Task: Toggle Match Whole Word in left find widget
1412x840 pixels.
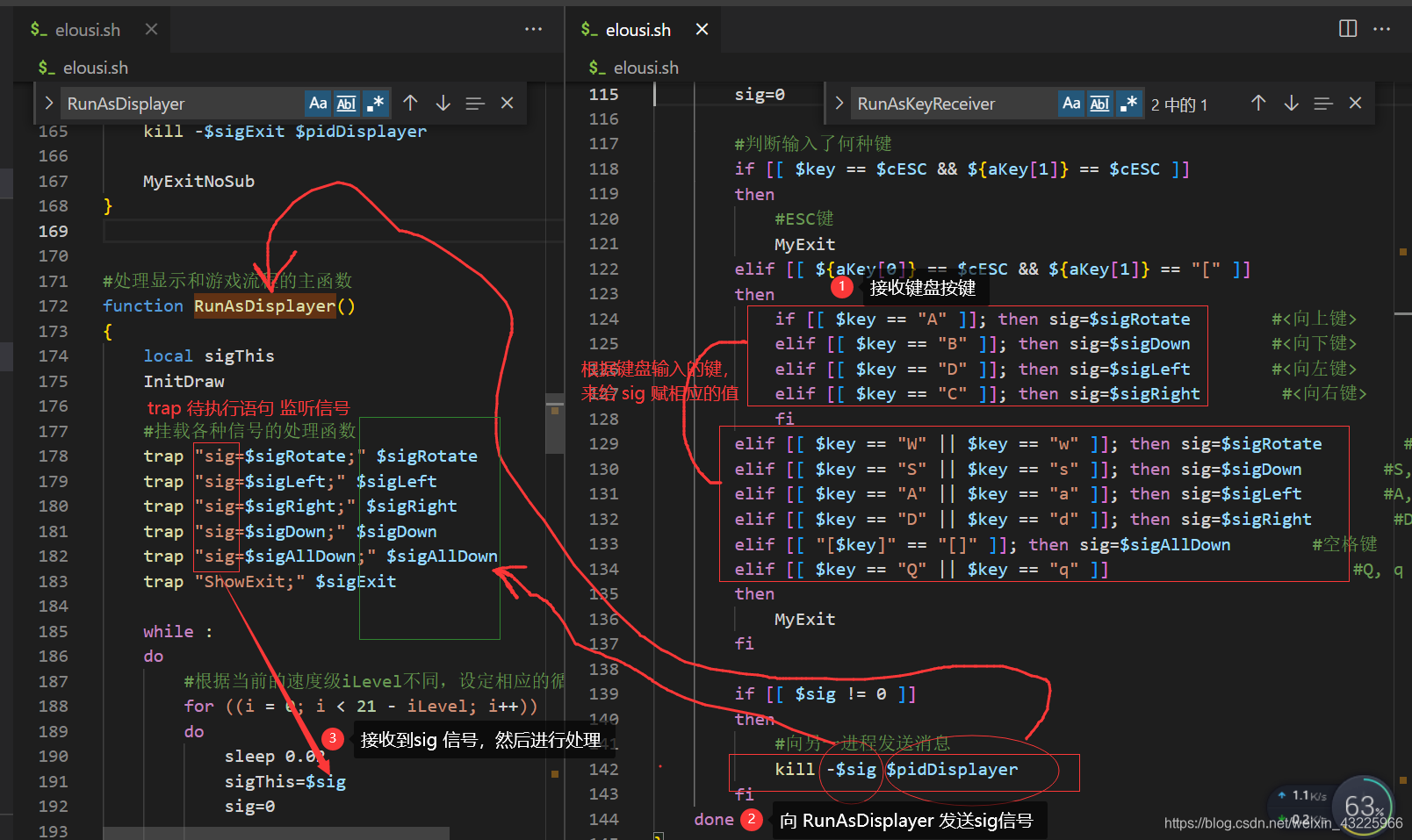Action: (x=347, y=104)
